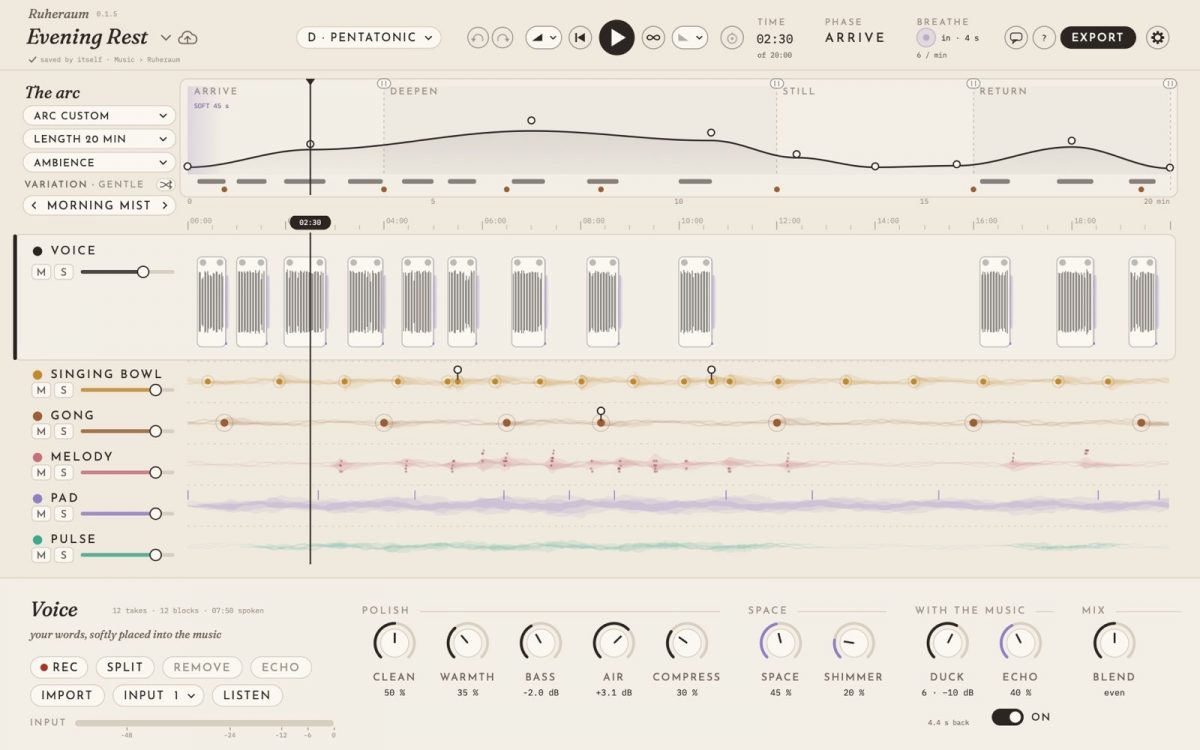Click the Listen button
Image resolution: width=1200 pixels, height=750 pixels.
[x=246, y=695]
